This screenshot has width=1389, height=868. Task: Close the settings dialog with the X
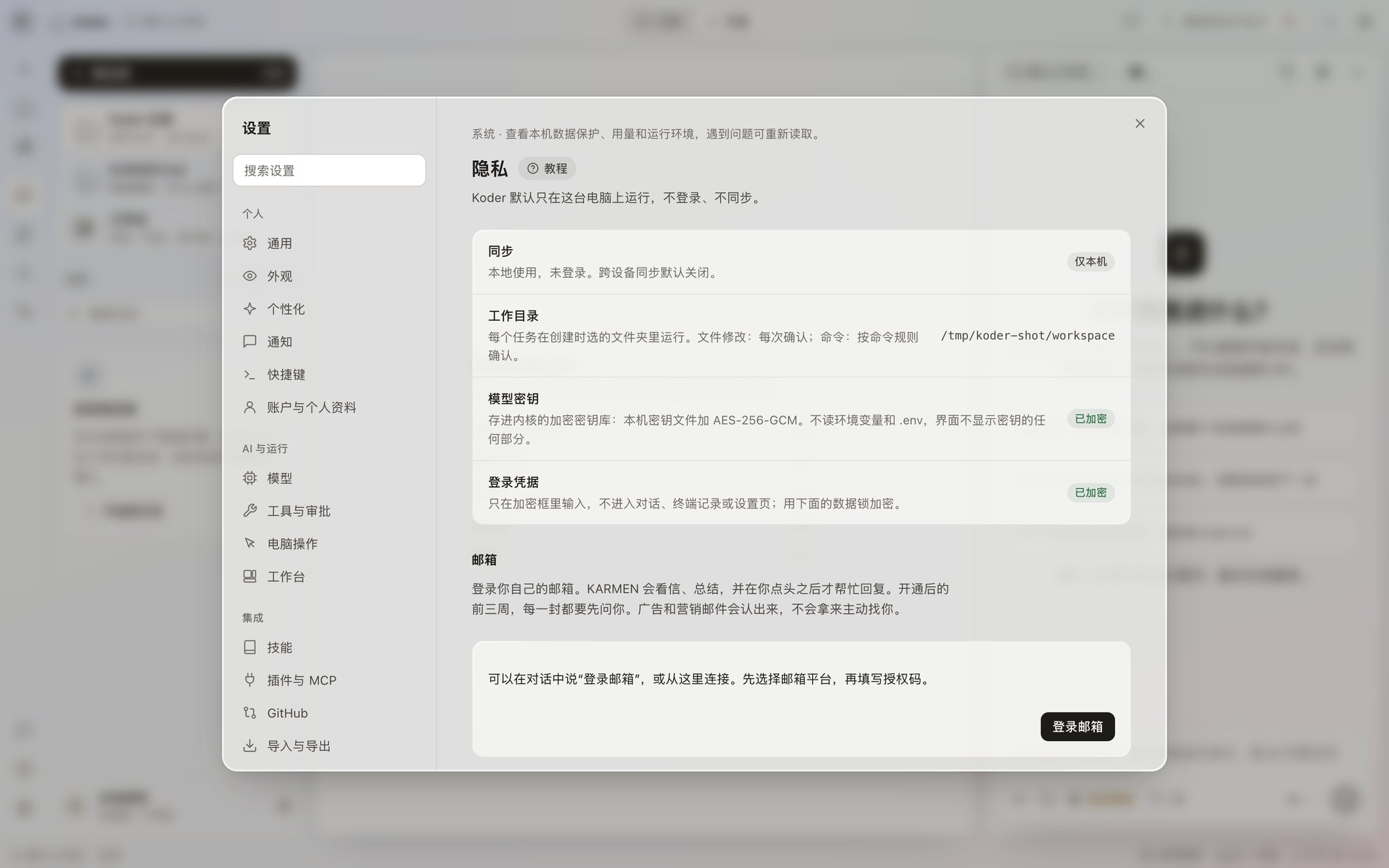coord(1139,123)
